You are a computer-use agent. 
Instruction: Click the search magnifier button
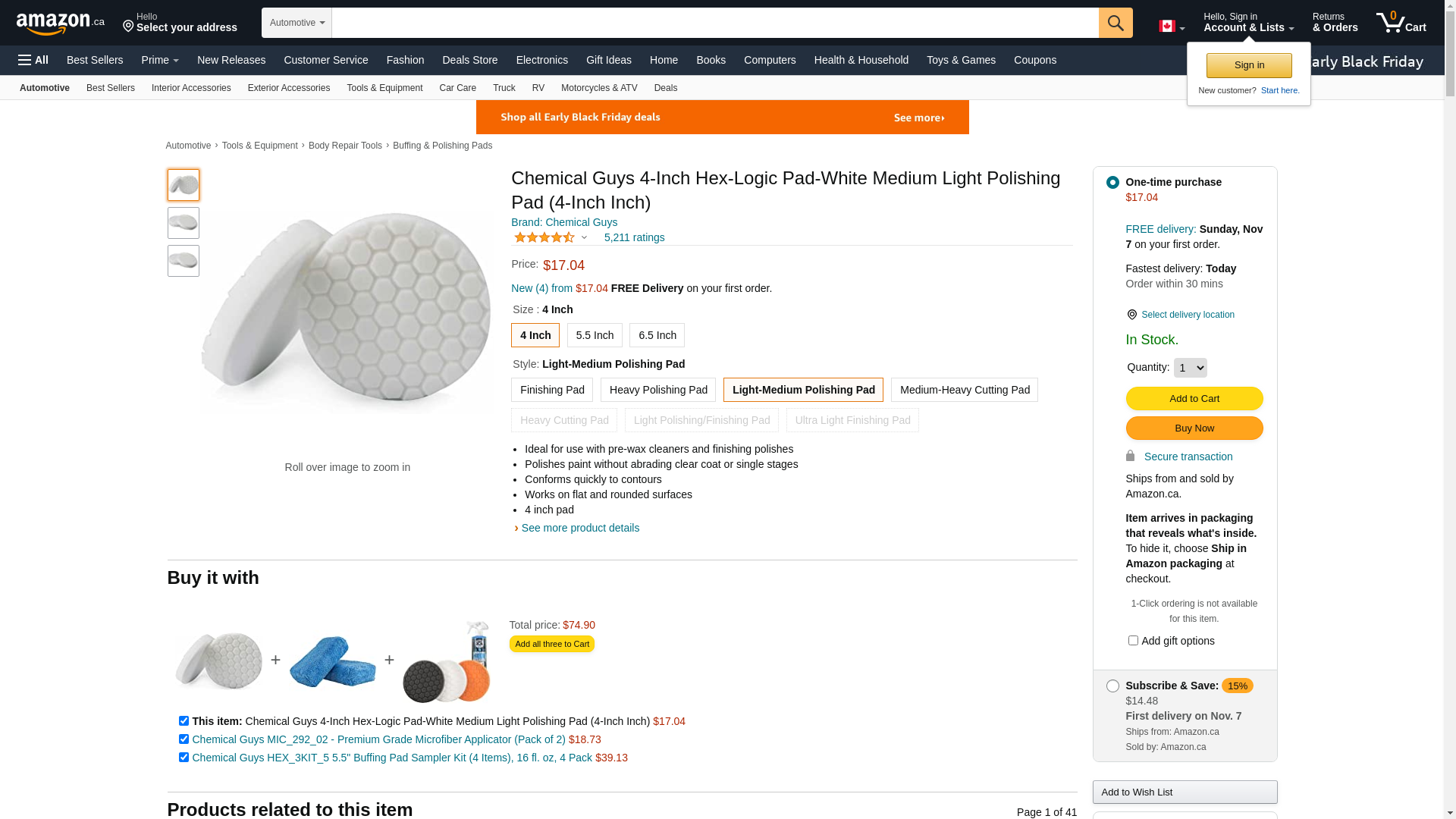[x=1116, y=23]
